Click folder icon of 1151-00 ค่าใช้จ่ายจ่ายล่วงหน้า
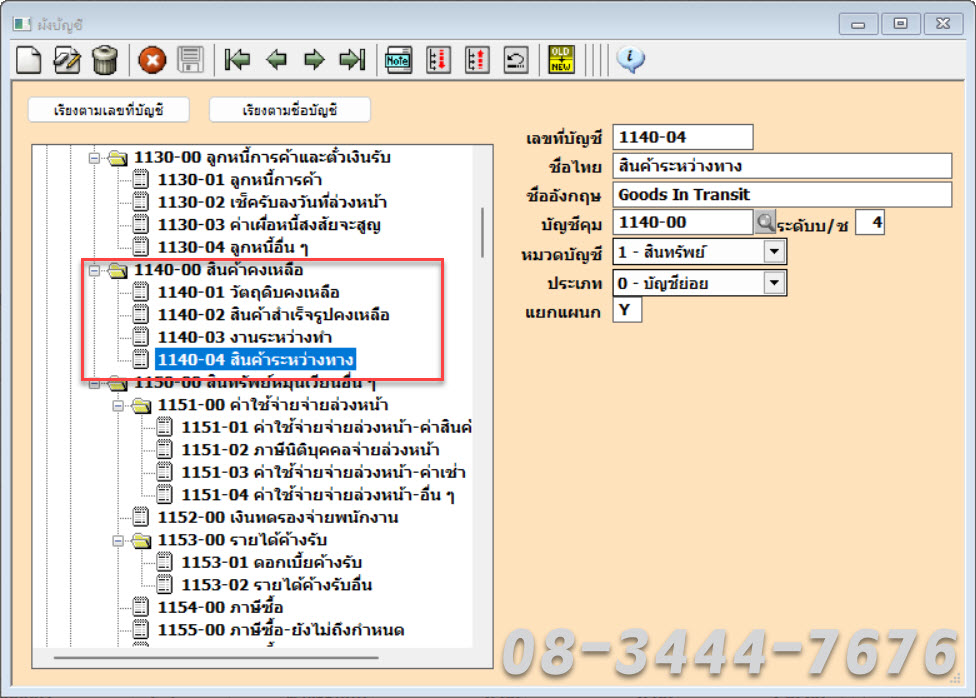 pyautogui.click(x=141, y=405)
